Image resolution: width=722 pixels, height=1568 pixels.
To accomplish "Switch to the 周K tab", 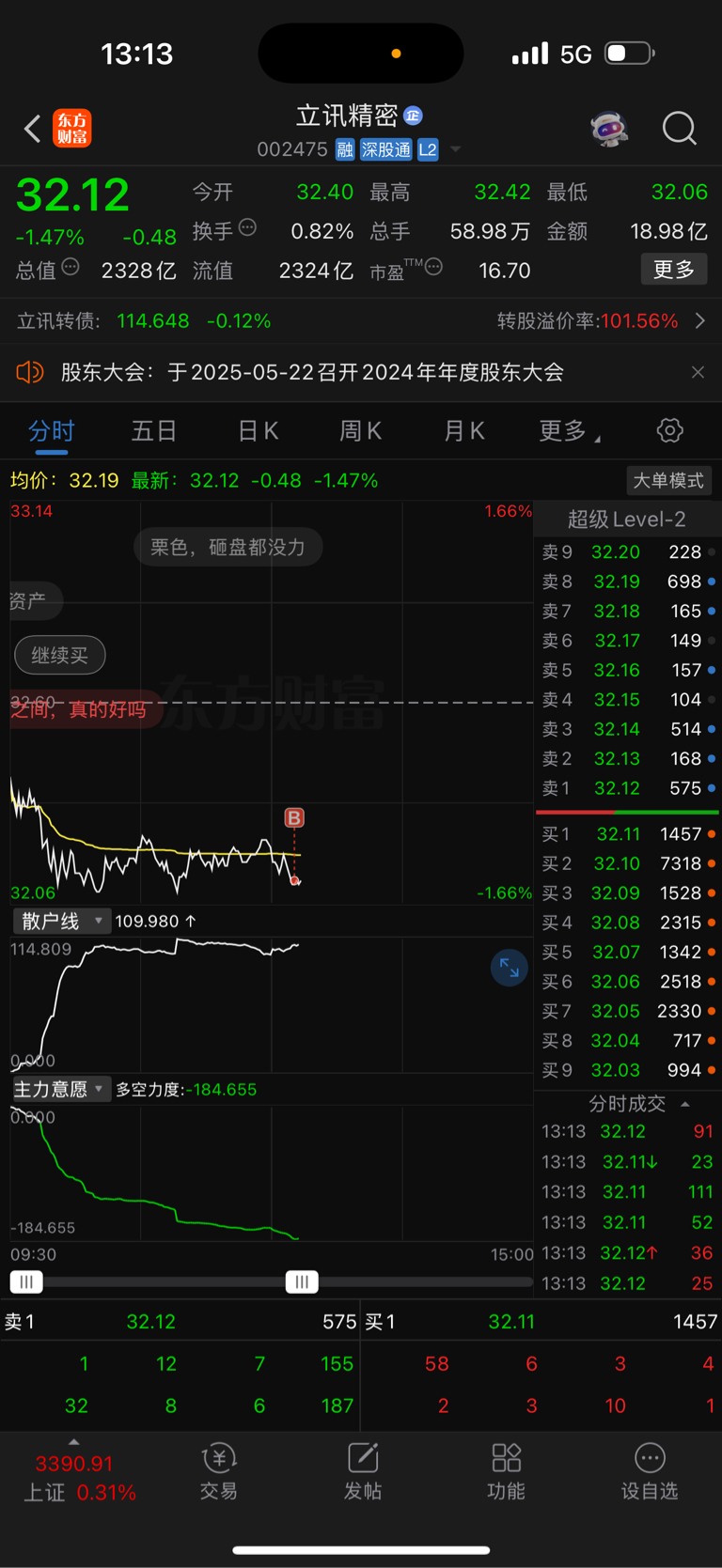I will tap(360, 431).
